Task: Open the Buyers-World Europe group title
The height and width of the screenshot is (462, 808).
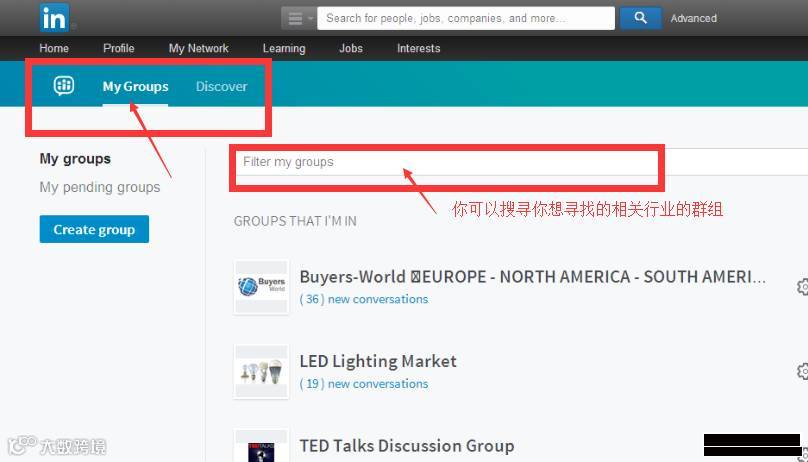Action: 532,277
